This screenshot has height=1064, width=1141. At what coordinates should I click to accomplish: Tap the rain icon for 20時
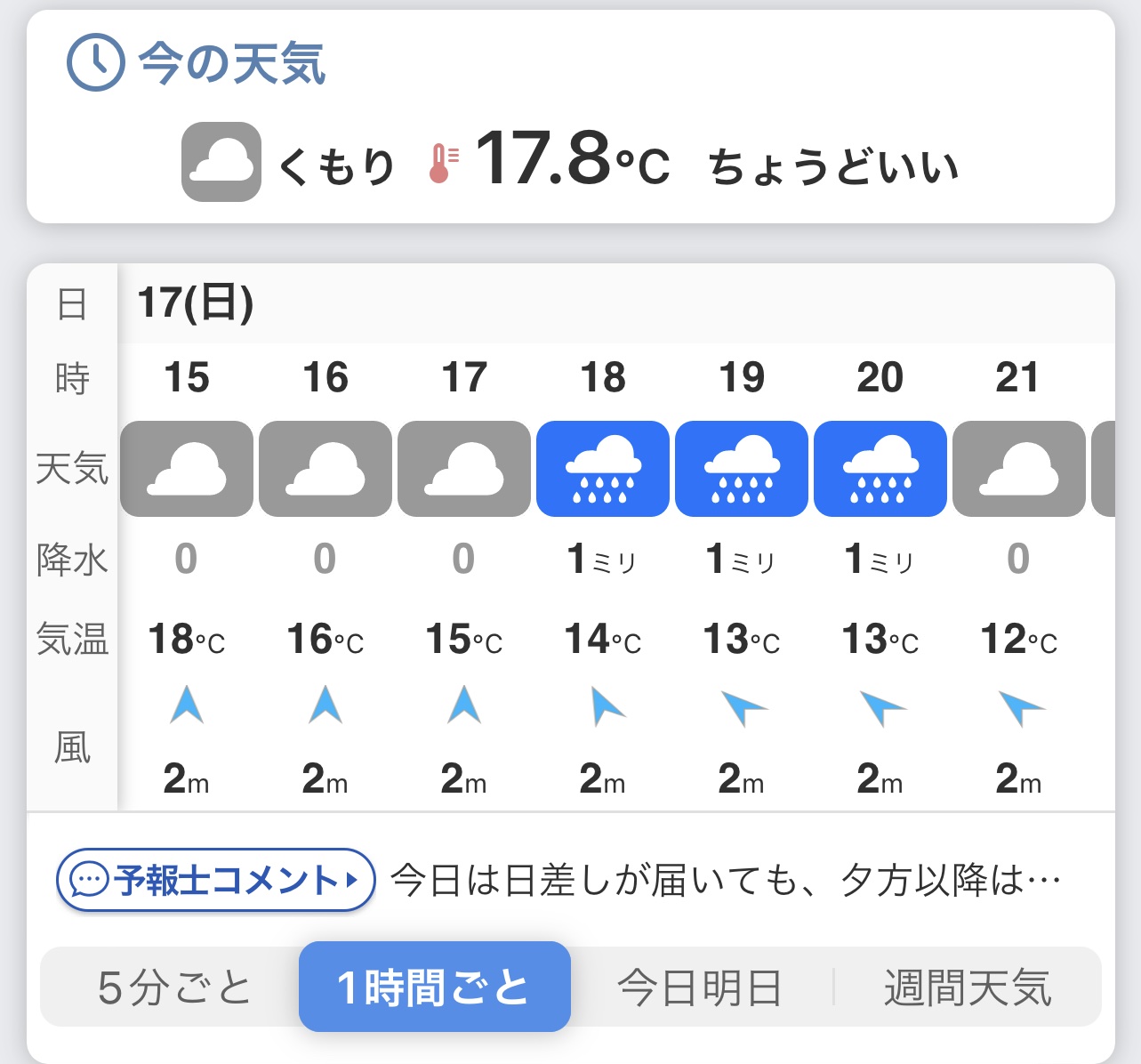tap(880, 469)
